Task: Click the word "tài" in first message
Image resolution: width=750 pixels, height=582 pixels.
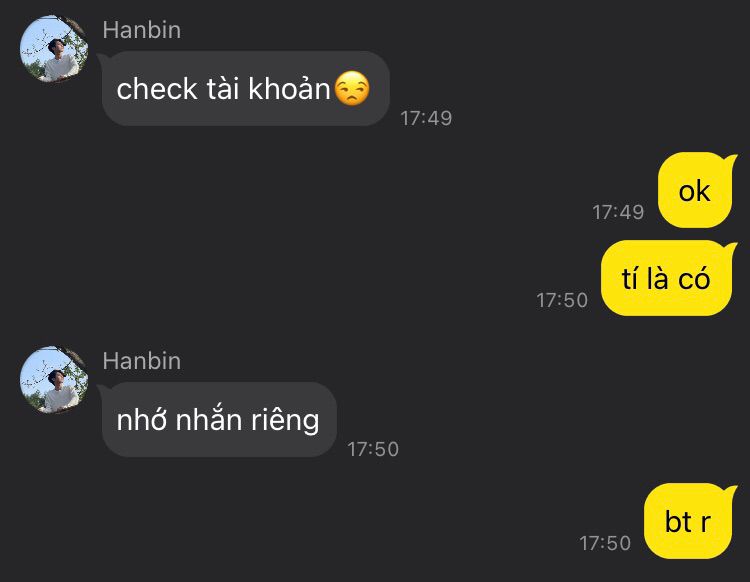Action: click(223, 88)
